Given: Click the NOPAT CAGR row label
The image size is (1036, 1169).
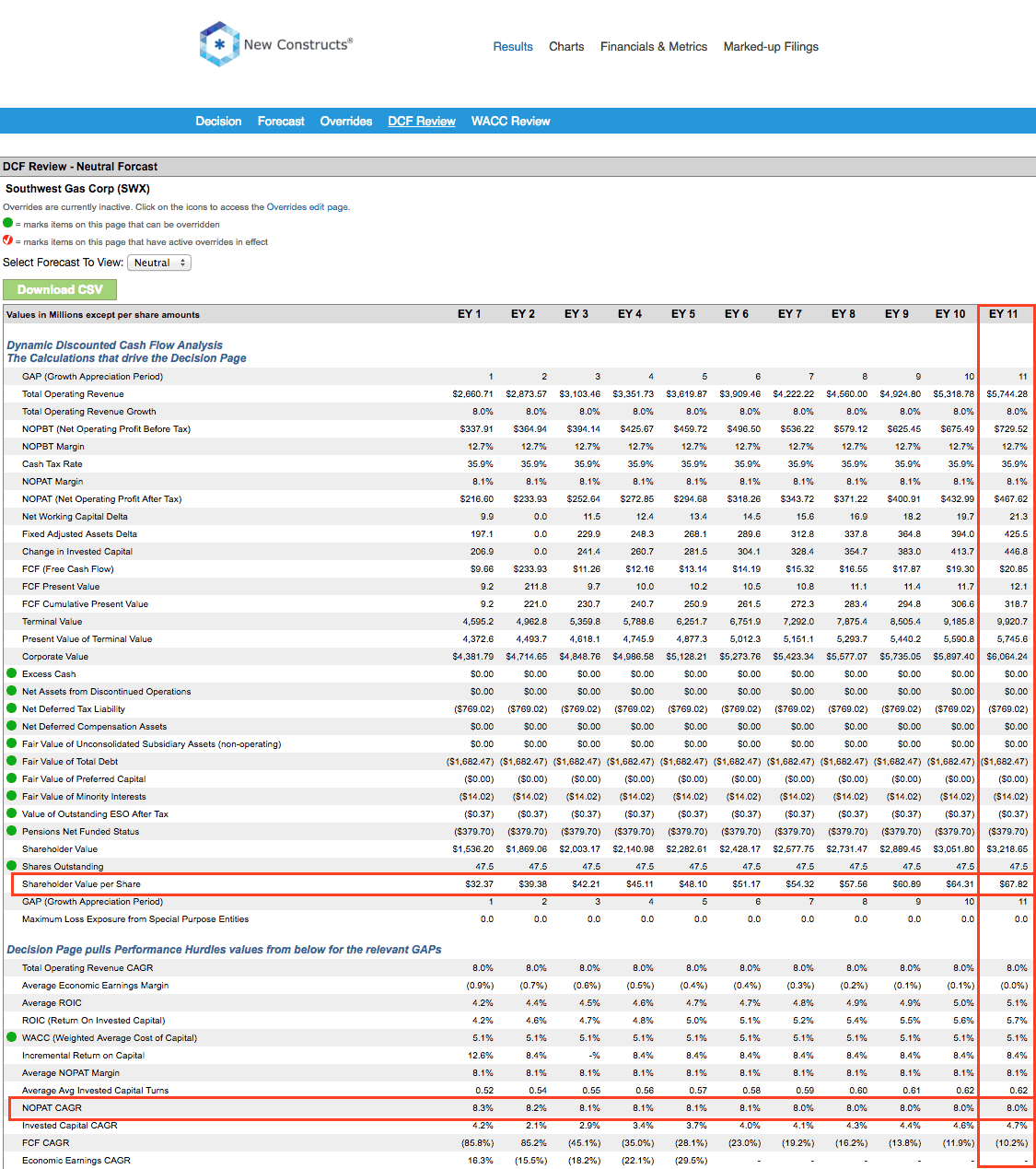Looking at the screenshot, I should point(52,1107).
